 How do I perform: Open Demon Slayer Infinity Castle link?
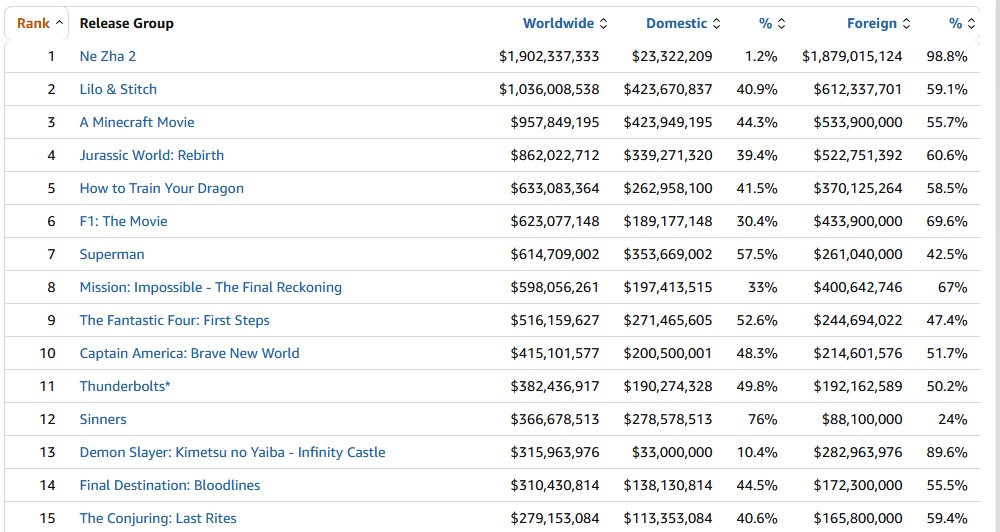(x=233, y=452)
